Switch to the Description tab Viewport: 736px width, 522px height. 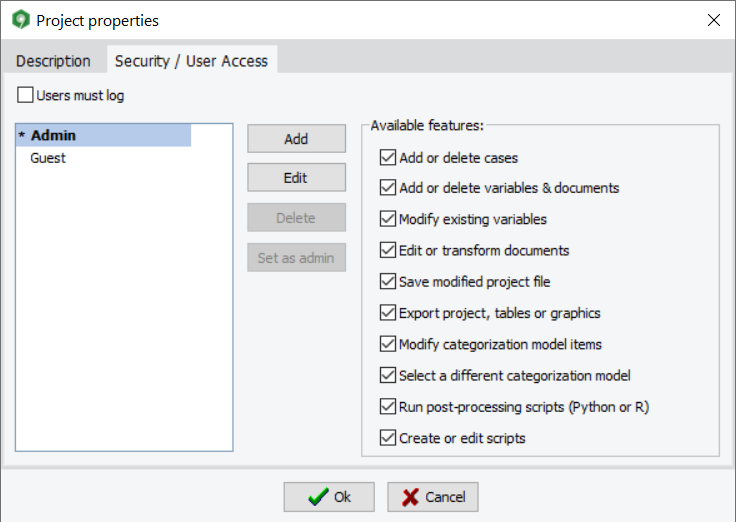(x=53, y=61)
